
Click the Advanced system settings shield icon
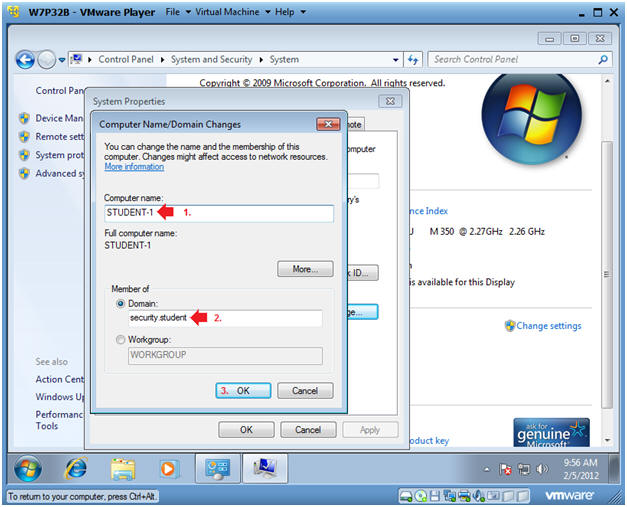coord(24,174)
